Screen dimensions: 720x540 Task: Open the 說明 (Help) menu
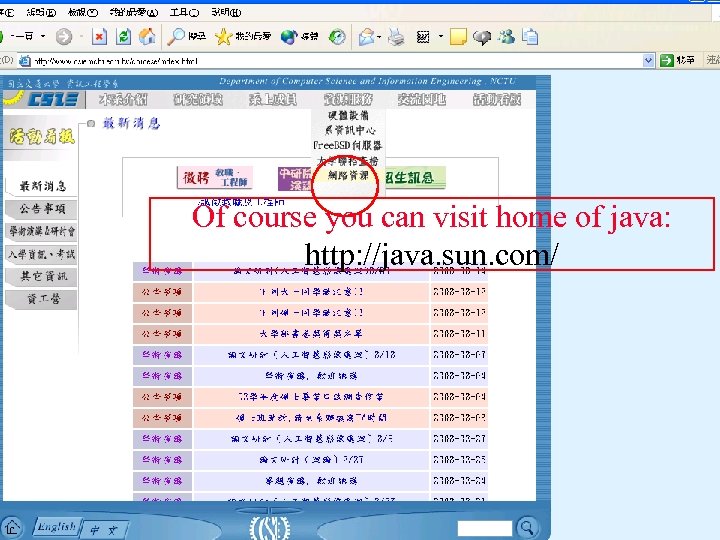[226, 12]
